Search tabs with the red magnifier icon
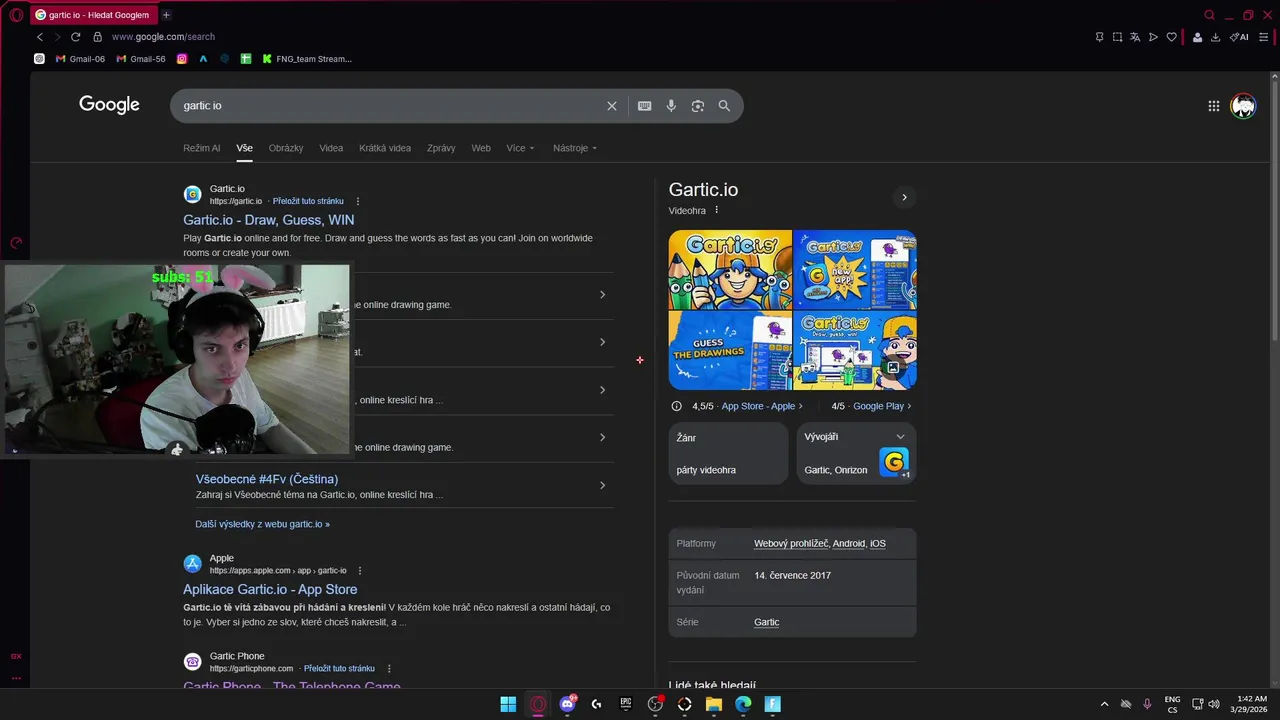Screen dimensions: 1280x720 (1210, 15)
